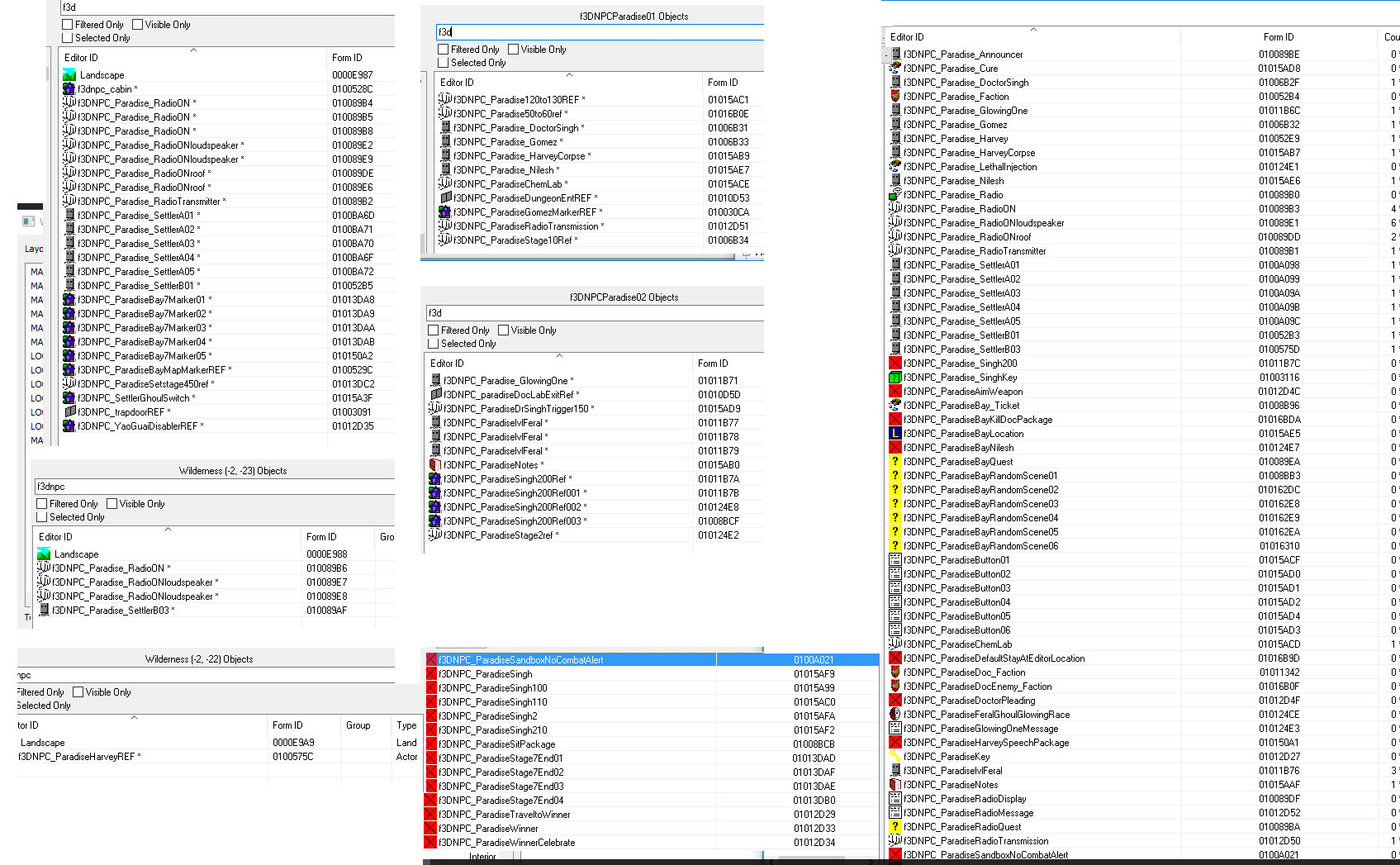Click the red icon beside f3DNPC_ParadiseSingh110
1400x865 pixels.
point(430,702)
